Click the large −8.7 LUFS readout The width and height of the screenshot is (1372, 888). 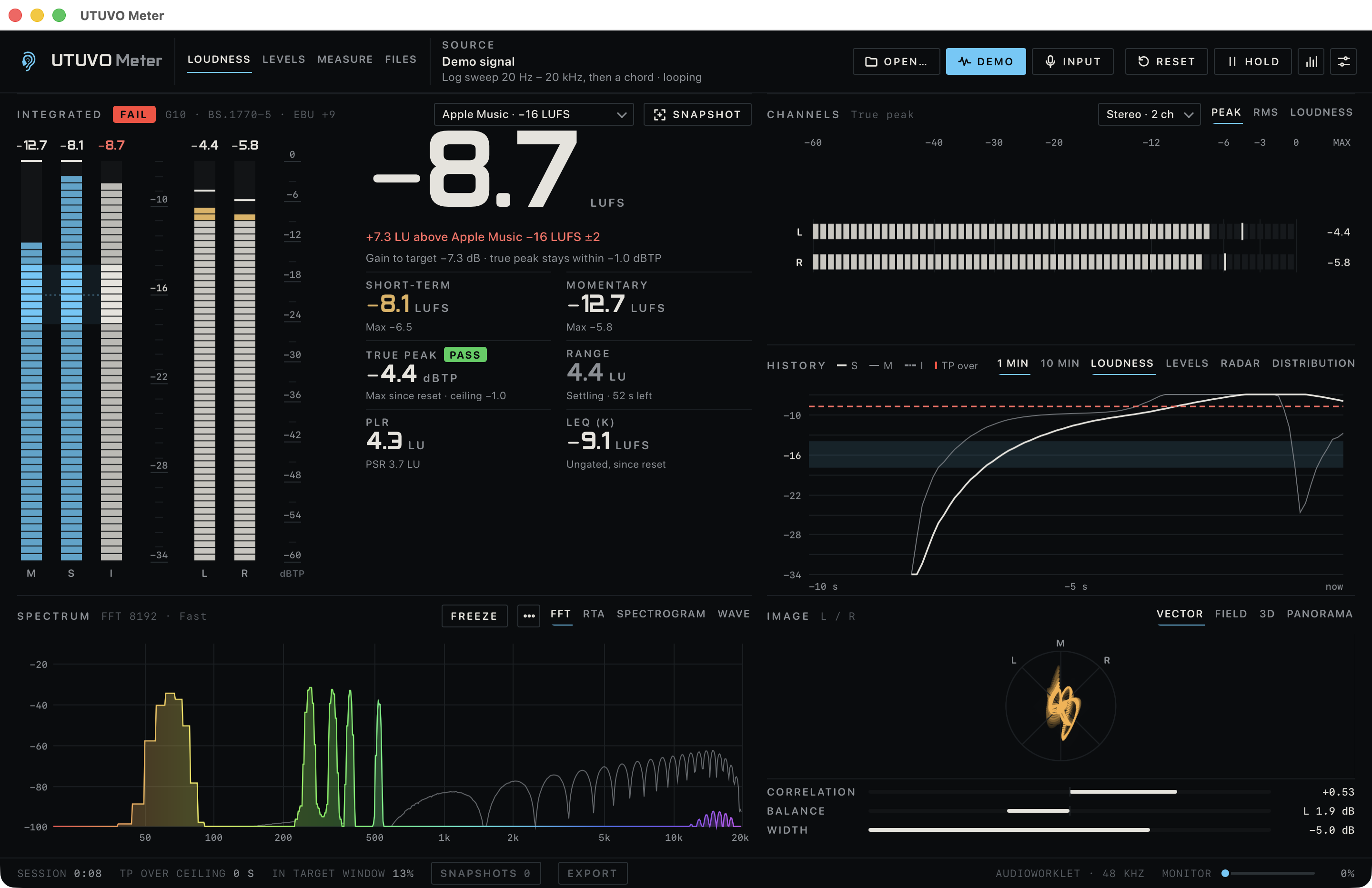click(475, 170)
